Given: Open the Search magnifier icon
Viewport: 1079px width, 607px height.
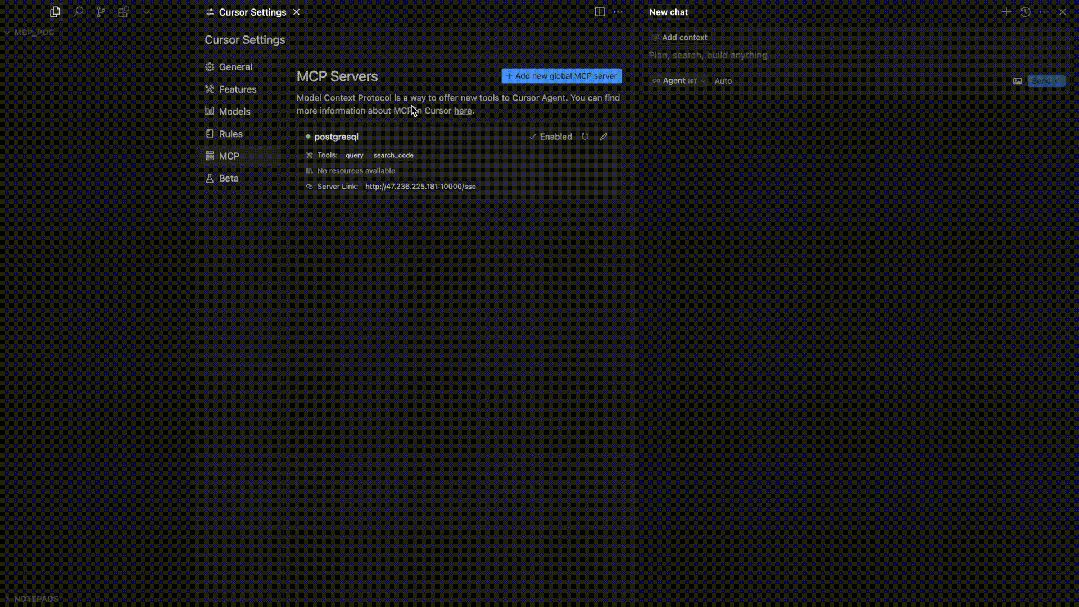Looking at the screenshot, I should (x=78, y=12).
